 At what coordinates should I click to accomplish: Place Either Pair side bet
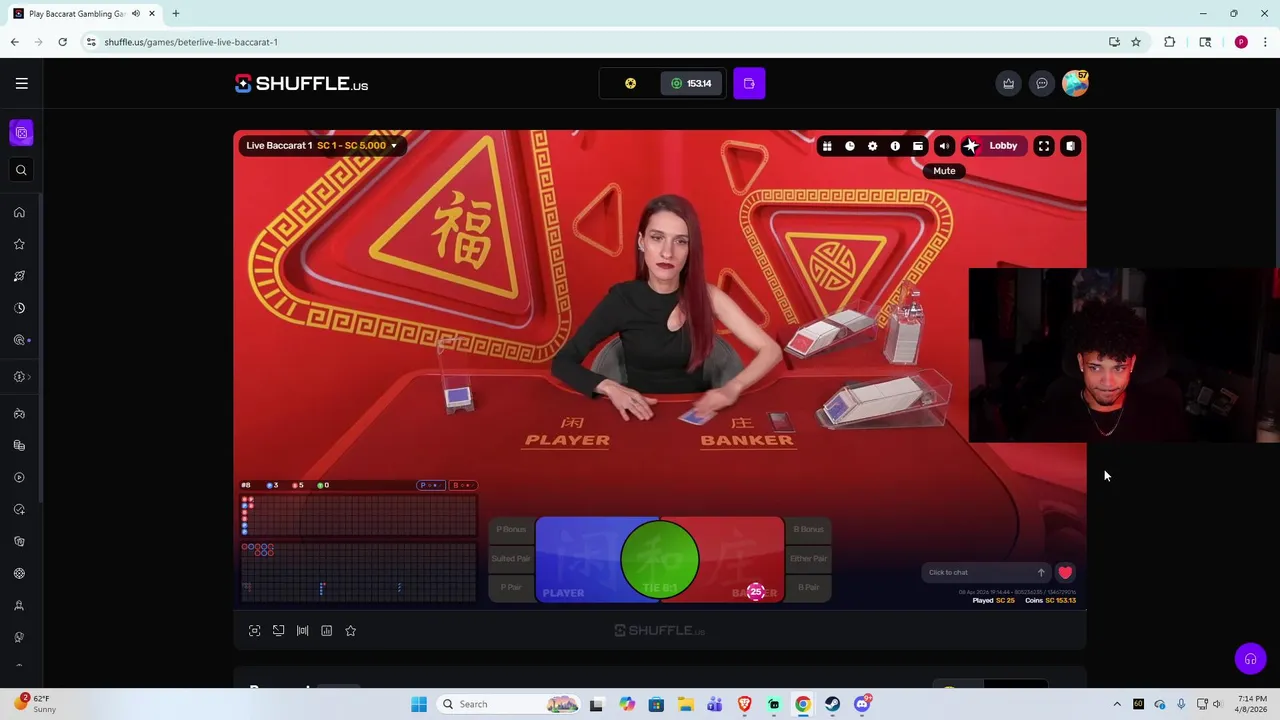pyautogui.click(x=808, y=559)
